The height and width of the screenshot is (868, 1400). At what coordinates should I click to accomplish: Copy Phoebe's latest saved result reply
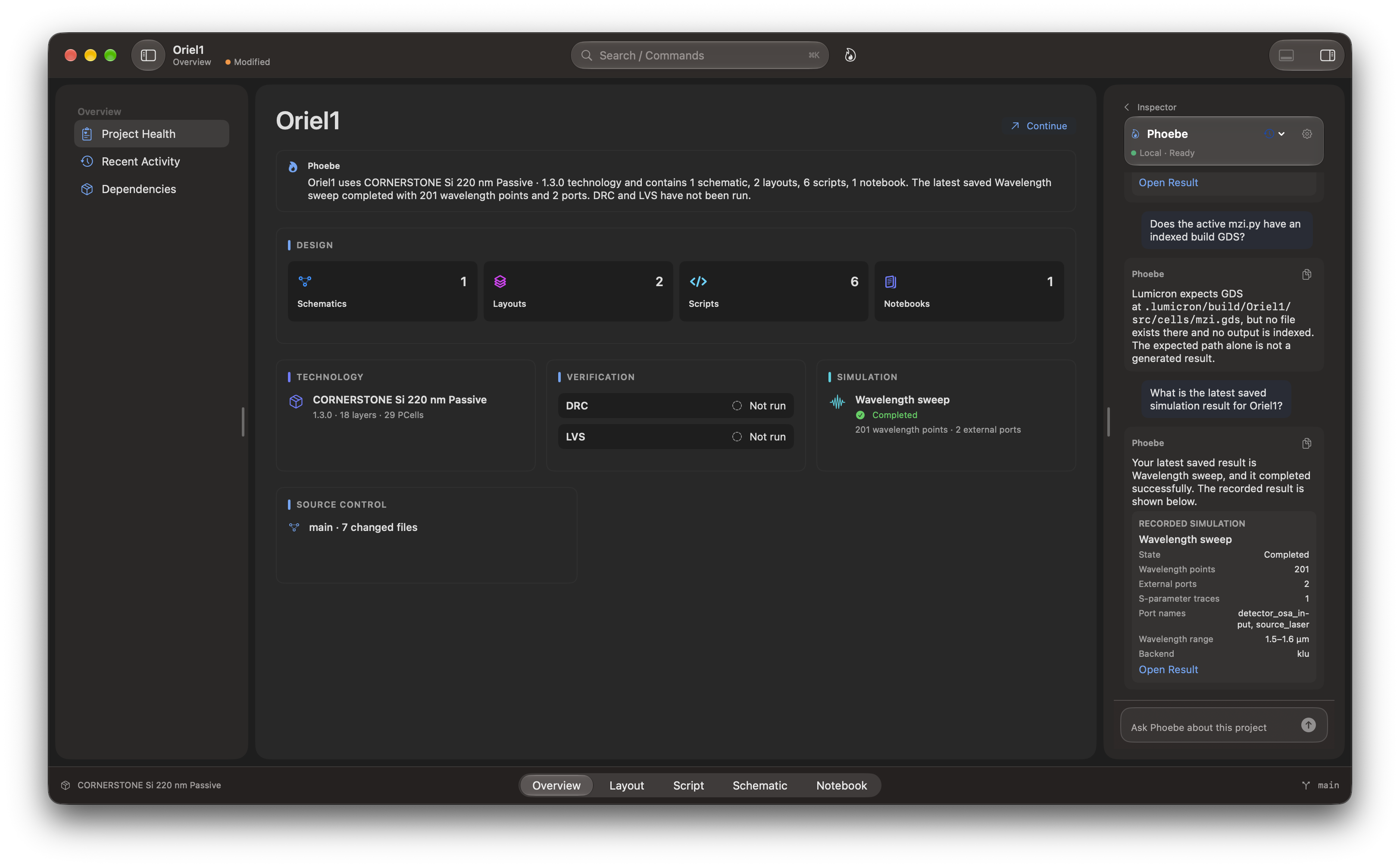pos(1306,443)
